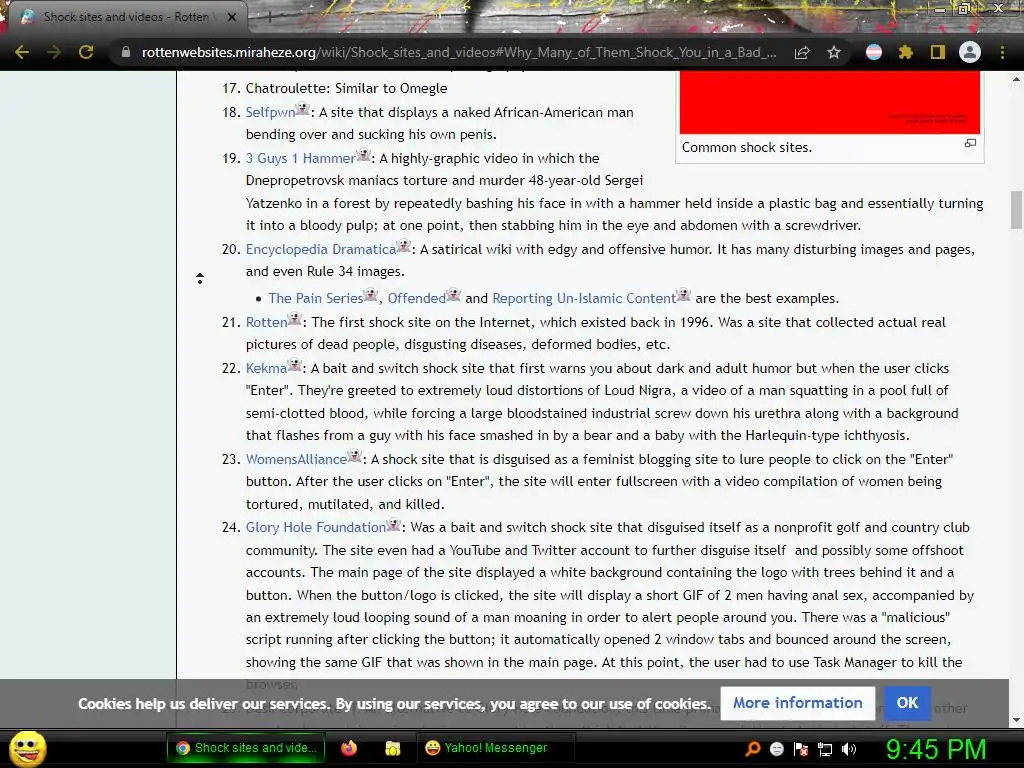The image size is (1024, 768).
Task: Reload the current page
Action: point(86,52)
